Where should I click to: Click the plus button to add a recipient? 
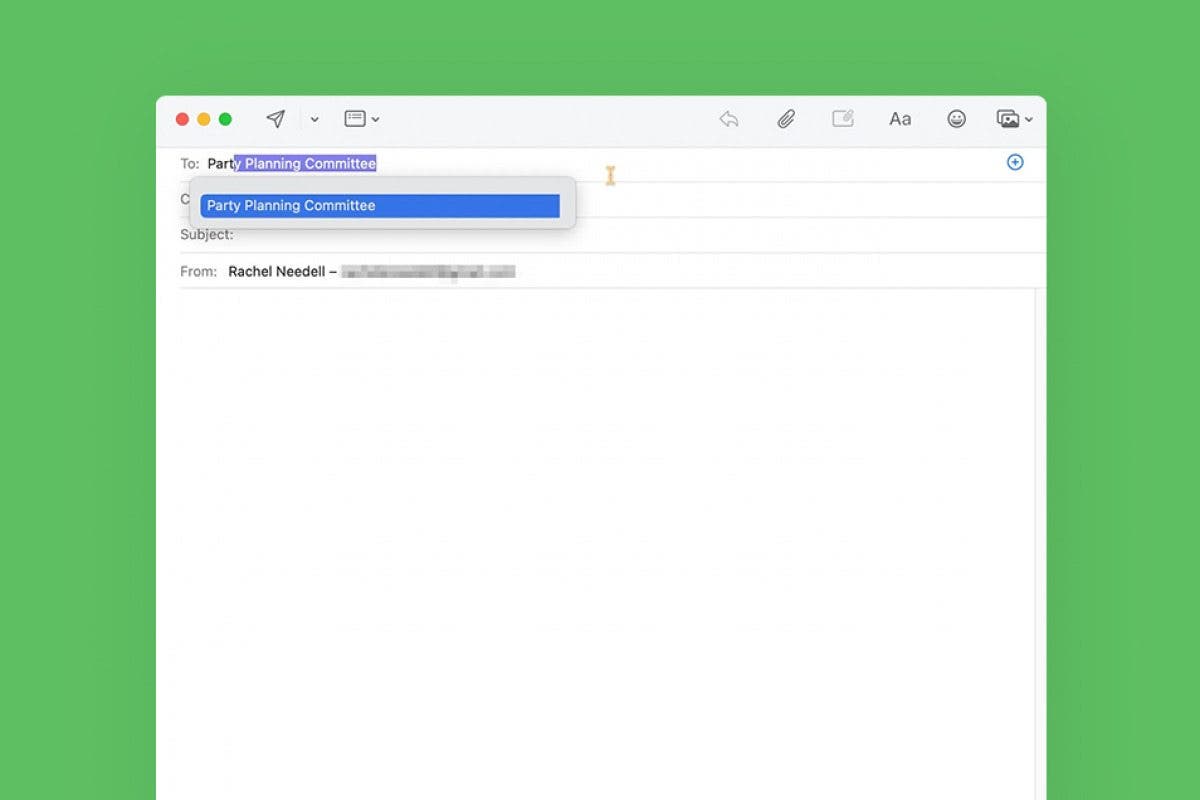pyautogui.click(x=1015, y=162)
